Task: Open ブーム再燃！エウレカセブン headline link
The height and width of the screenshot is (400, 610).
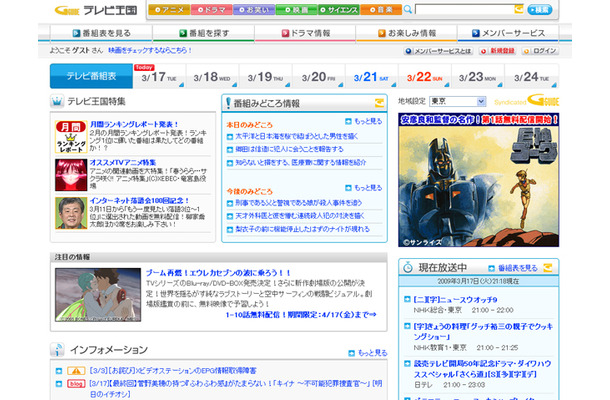Action: (x=218, y=273)
